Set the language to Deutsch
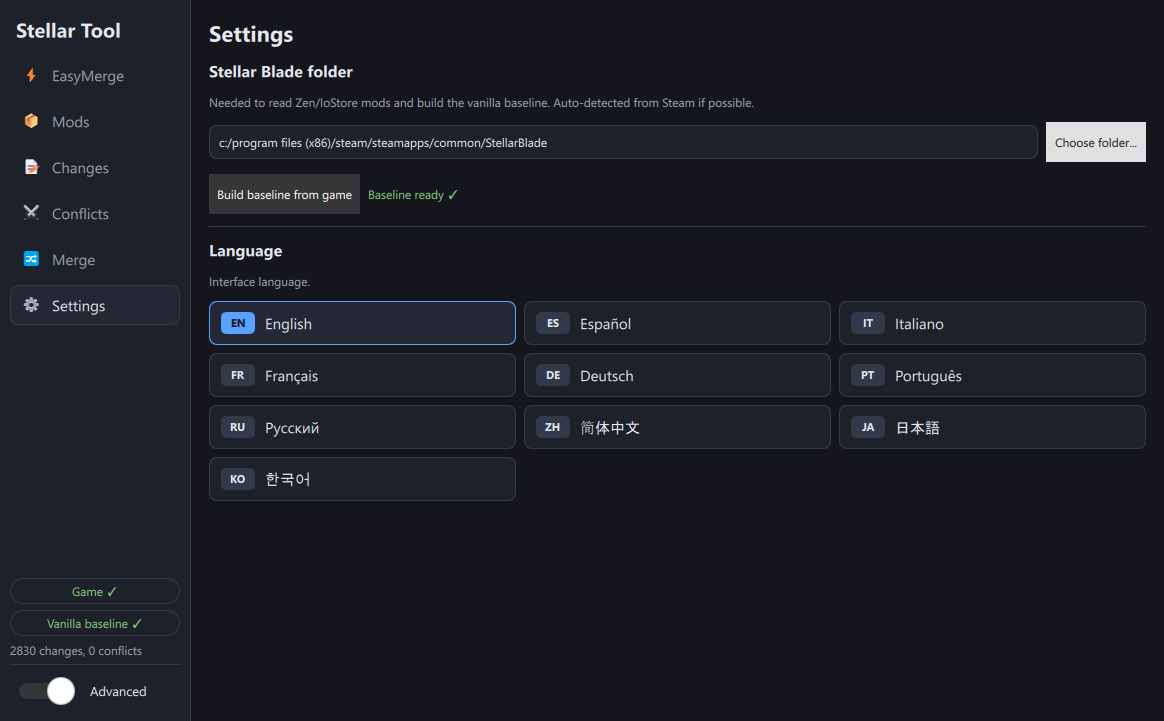This screenshot has height=721, width=1164. (x=677, y=375)
